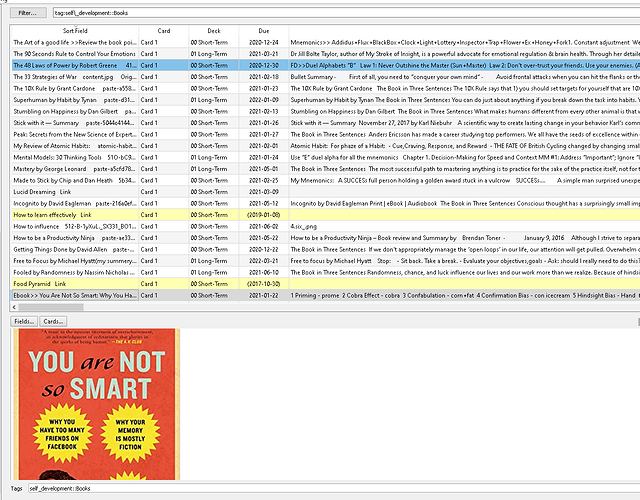
Task: Select 'Peak: Secrets from the New Science' row
Action: click(325, 134)
